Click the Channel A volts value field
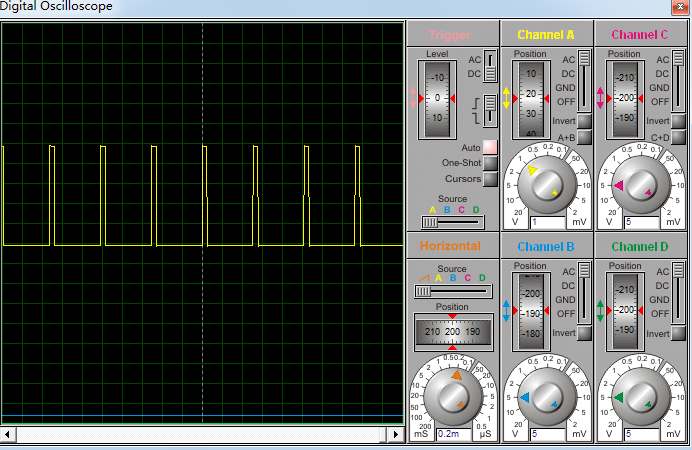 pos(547,221)
